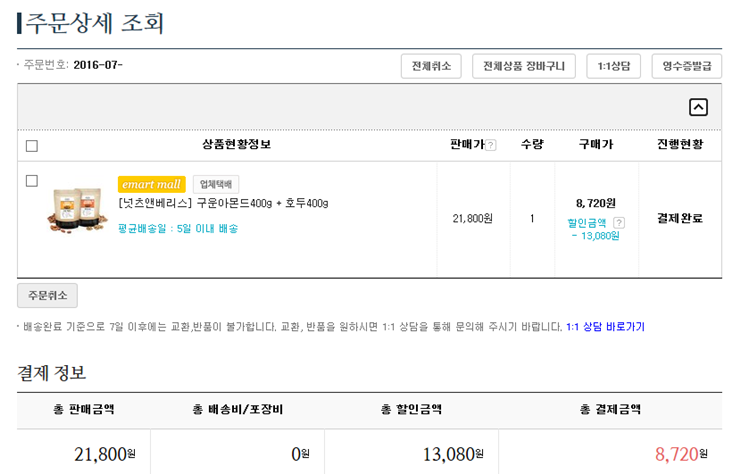Image resolution: width=740 pixels, height=474 pixels.
Task: Follow the 1:1 상담 바로가기 link
Action: pos(605,327)
